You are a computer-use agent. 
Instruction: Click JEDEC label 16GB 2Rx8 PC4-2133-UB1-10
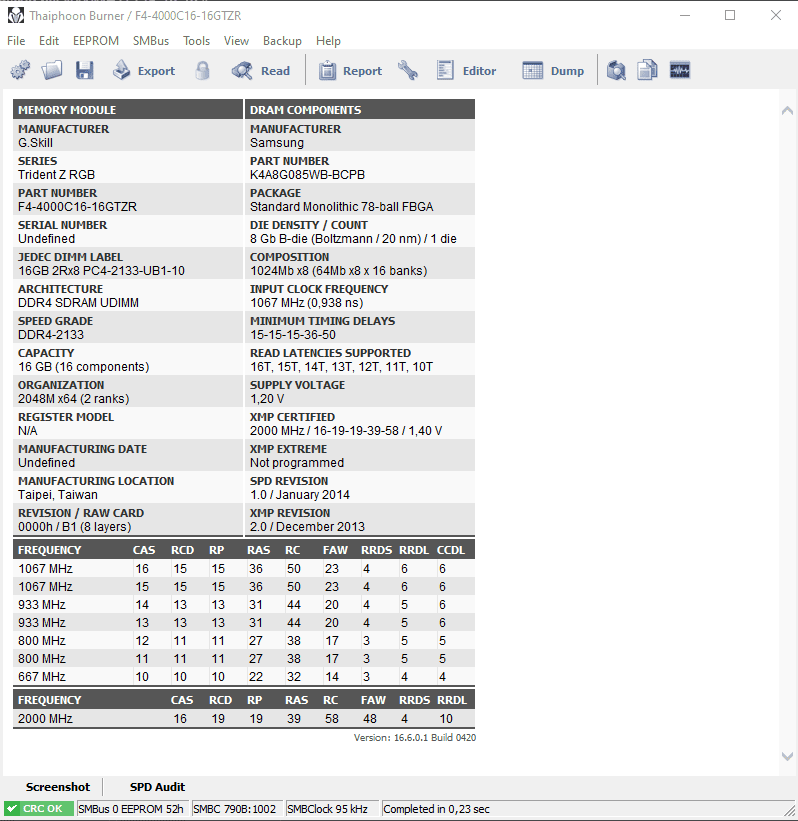click(102, 271)
